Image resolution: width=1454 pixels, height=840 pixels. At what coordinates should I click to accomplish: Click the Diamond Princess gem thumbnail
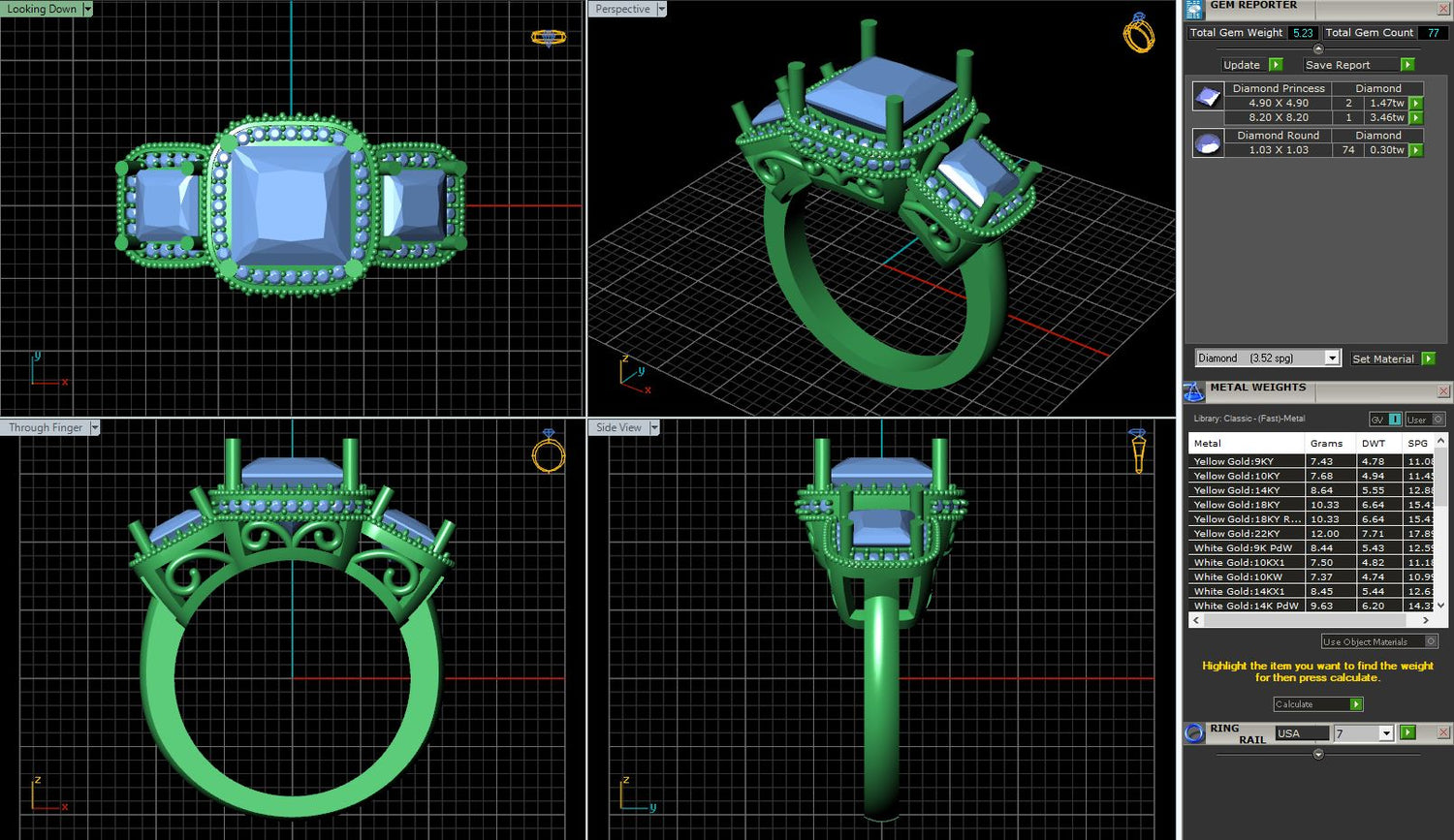point(1208,96)
